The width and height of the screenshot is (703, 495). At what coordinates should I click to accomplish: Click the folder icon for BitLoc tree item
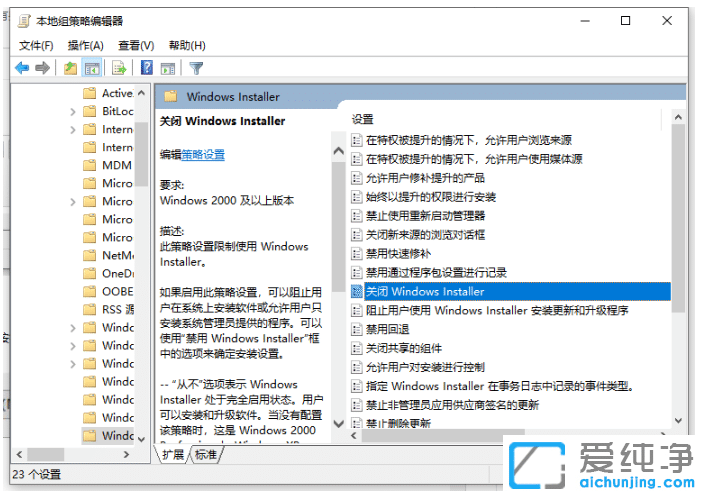90,111
